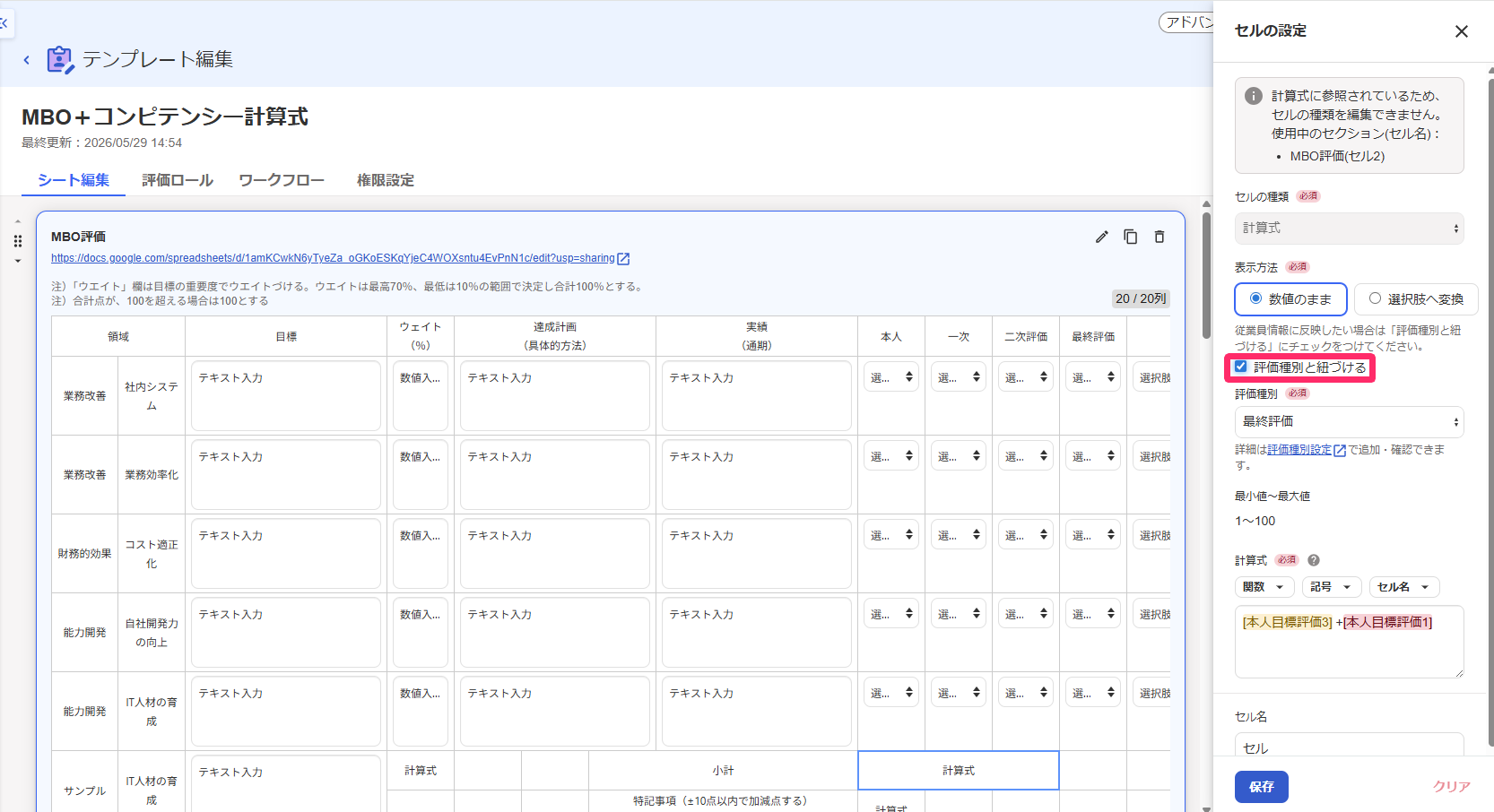Click the [本人目標評価1] formula token

pyautogui.click(x=1388, y=622)
